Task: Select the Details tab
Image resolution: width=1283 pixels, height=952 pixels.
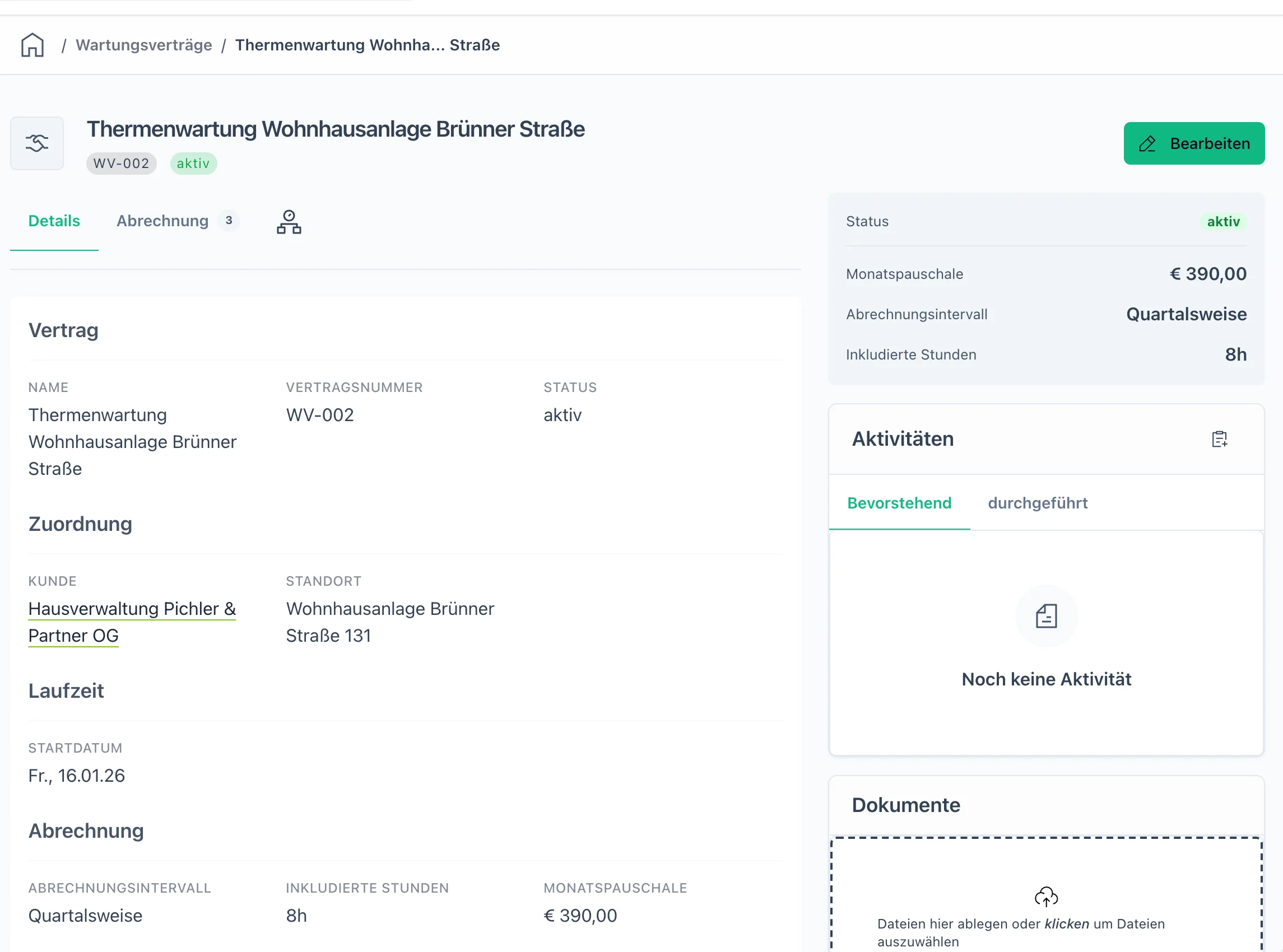Action: click(x=54, y=221)
